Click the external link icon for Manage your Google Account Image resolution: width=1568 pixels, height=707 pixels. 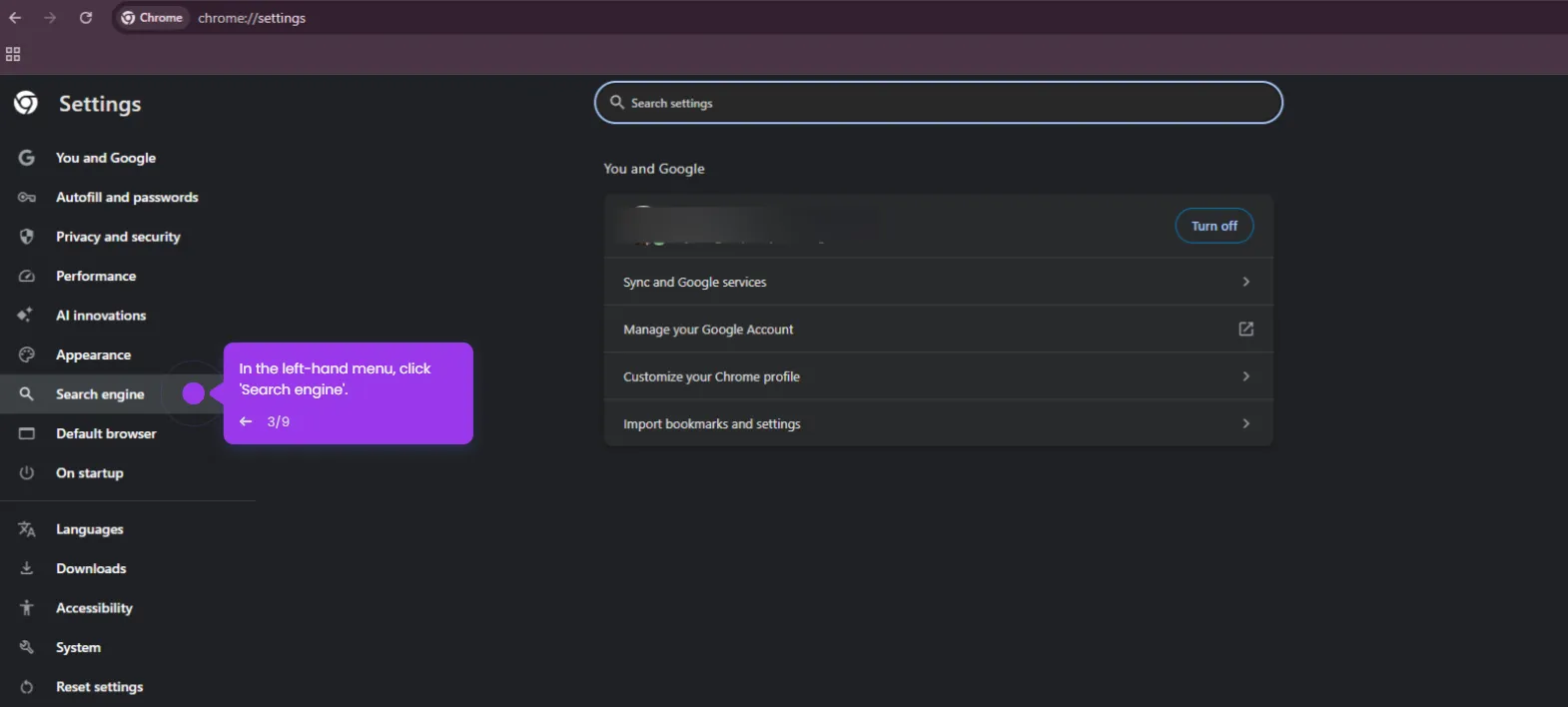1245,329
